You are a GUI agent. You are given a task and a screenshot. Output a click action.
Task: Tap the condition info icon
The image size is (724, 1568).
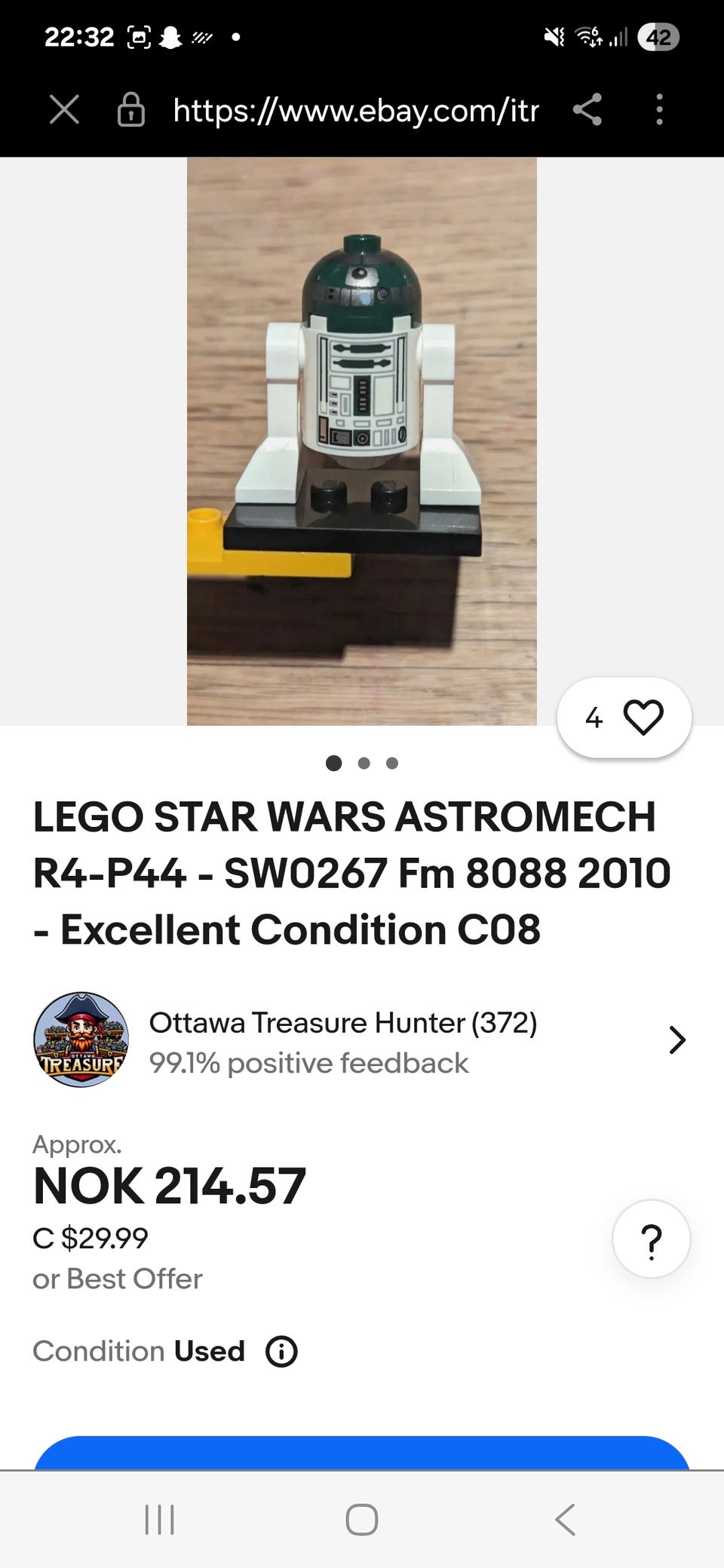tap(281, 1352)
